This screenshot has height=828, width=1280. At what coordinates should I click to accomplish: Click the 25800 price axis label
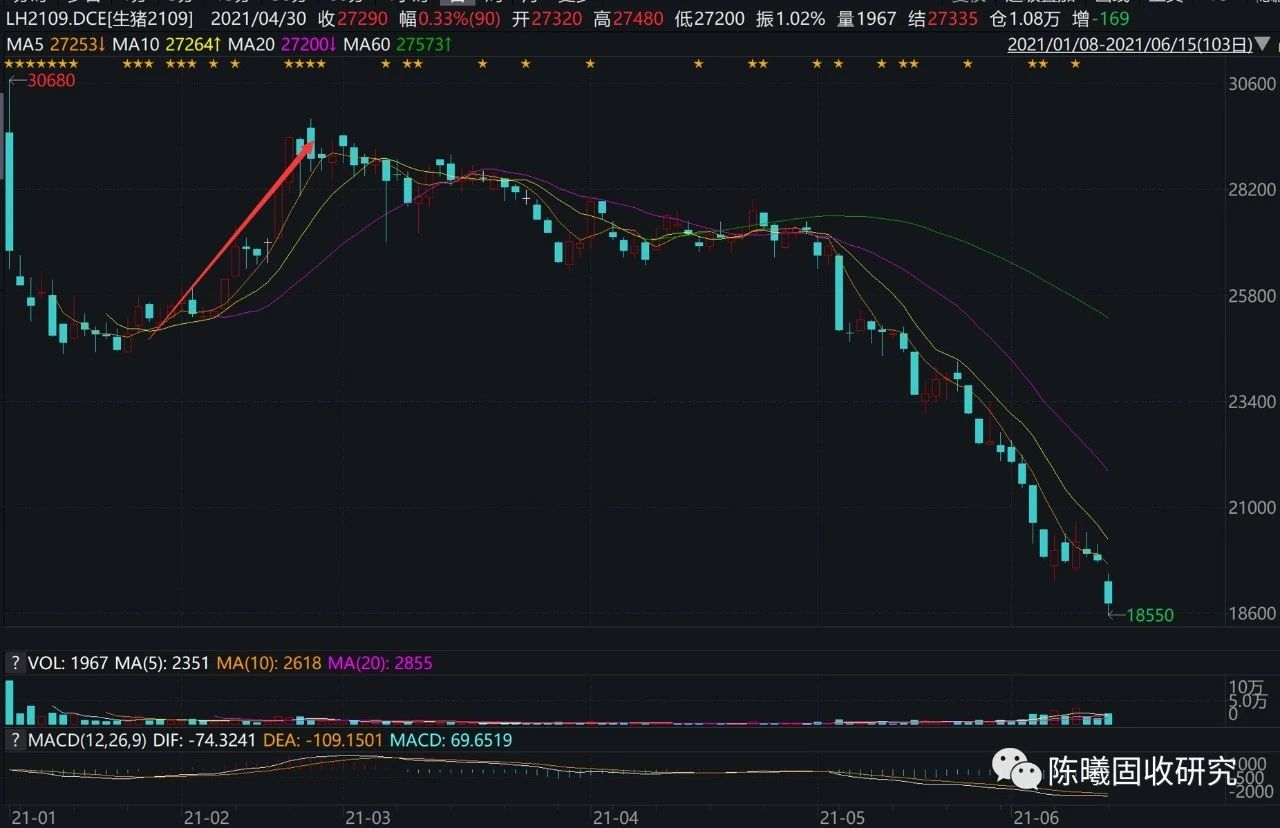[1252, 296]
